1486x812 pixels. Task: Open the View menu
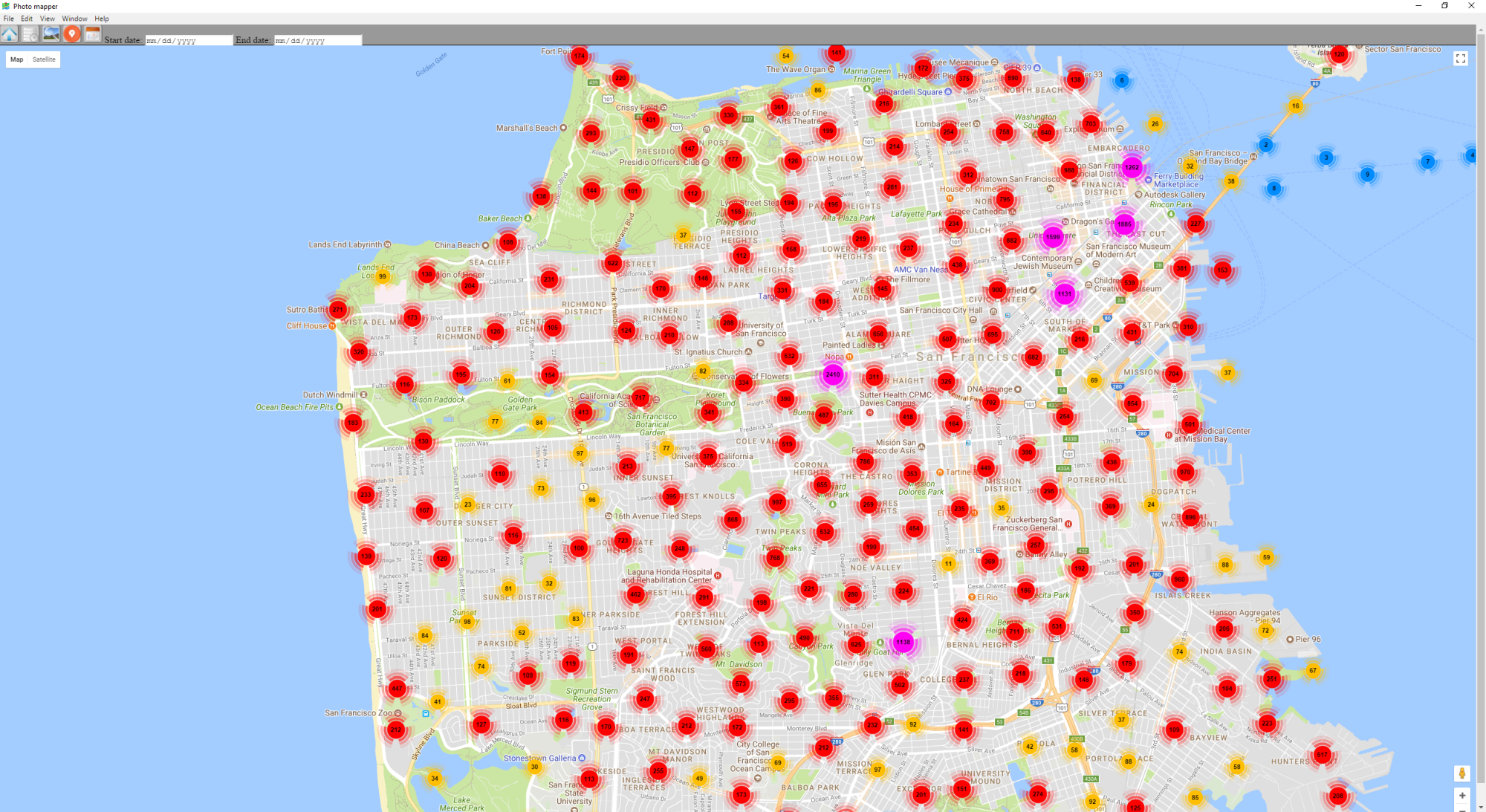tap(47, 19)
